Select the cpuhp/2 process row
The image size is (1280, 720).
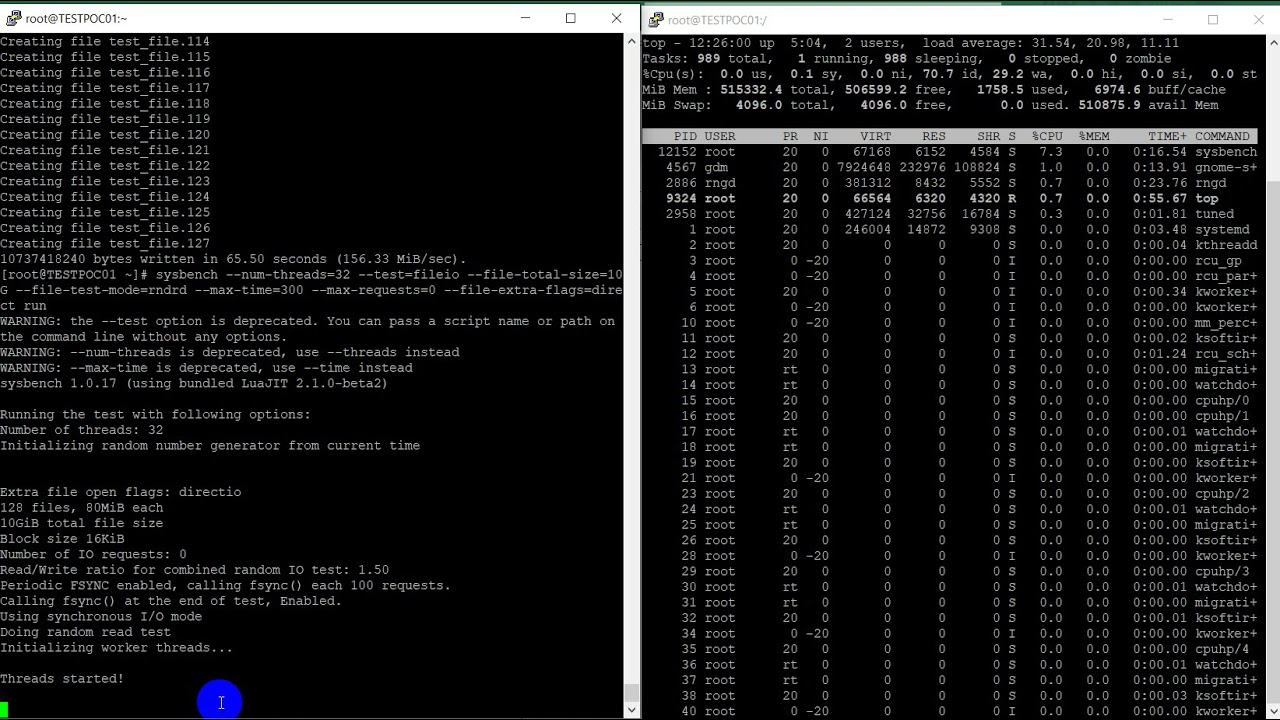coord(950,493)
